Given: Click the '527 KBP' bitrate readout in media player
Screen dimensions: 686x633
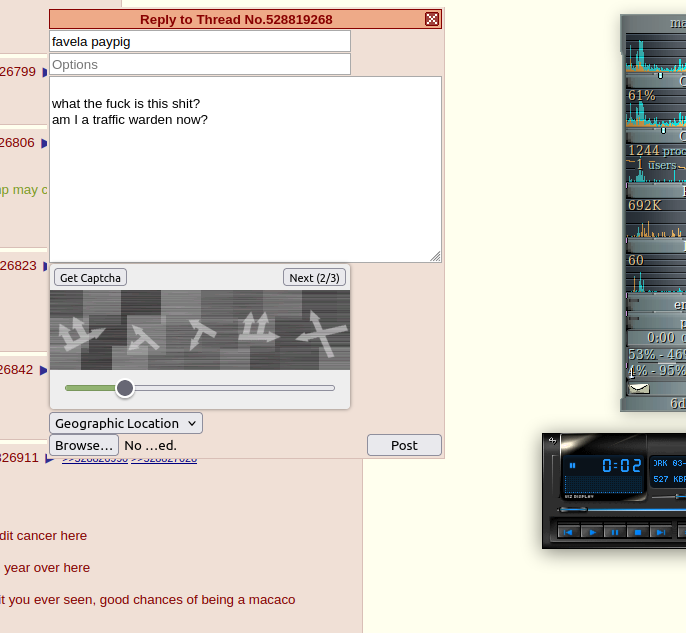Looking at the screenshot, I should click(669, 479).
